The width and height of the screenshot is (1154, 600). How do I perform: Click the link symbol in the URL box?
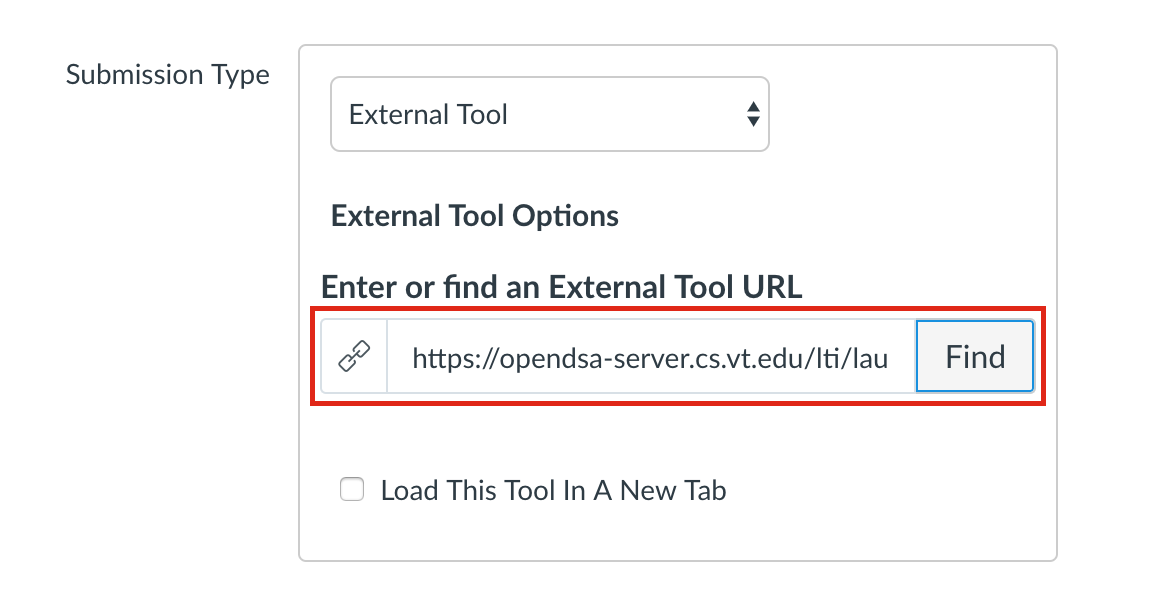(x=354, y=356)
